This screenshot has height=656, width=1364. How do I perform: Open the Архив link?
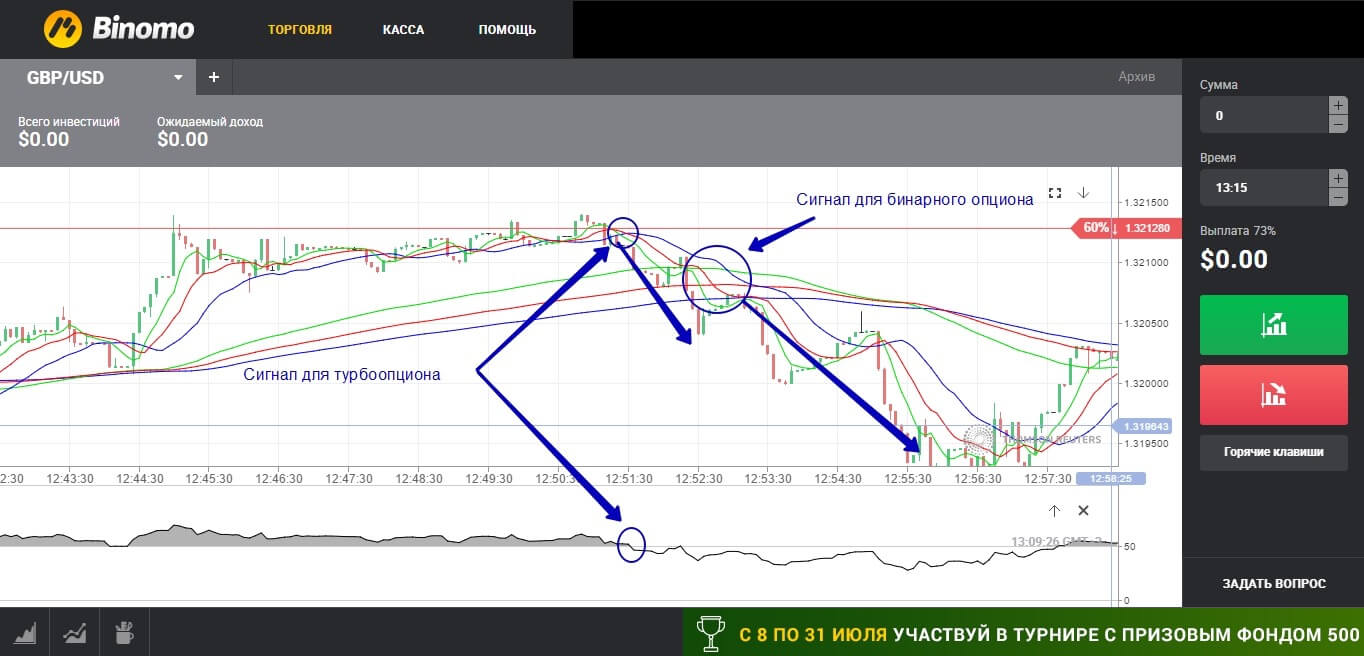click(1136, 77)
